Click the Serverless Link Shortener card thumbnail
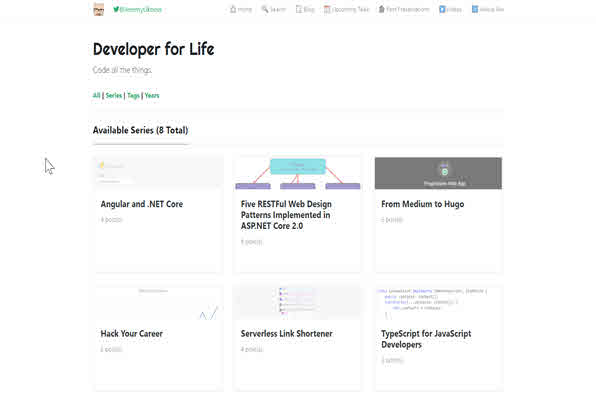 [298, 303]
